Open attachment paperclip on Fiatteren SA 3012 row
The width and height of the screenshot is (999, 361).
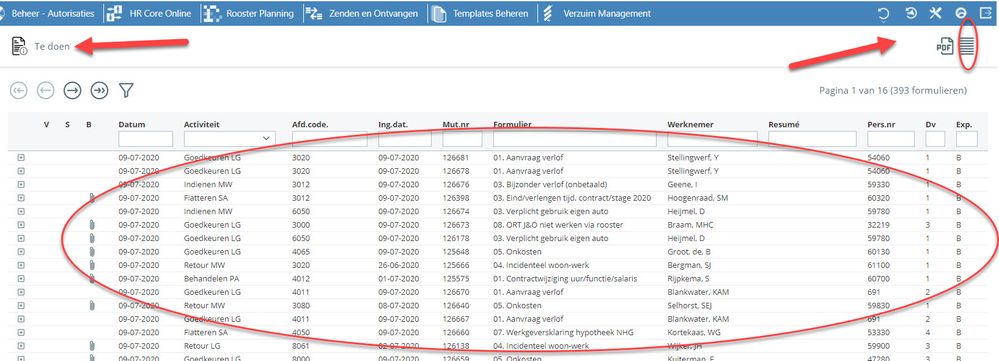click(x=92, y=198)
